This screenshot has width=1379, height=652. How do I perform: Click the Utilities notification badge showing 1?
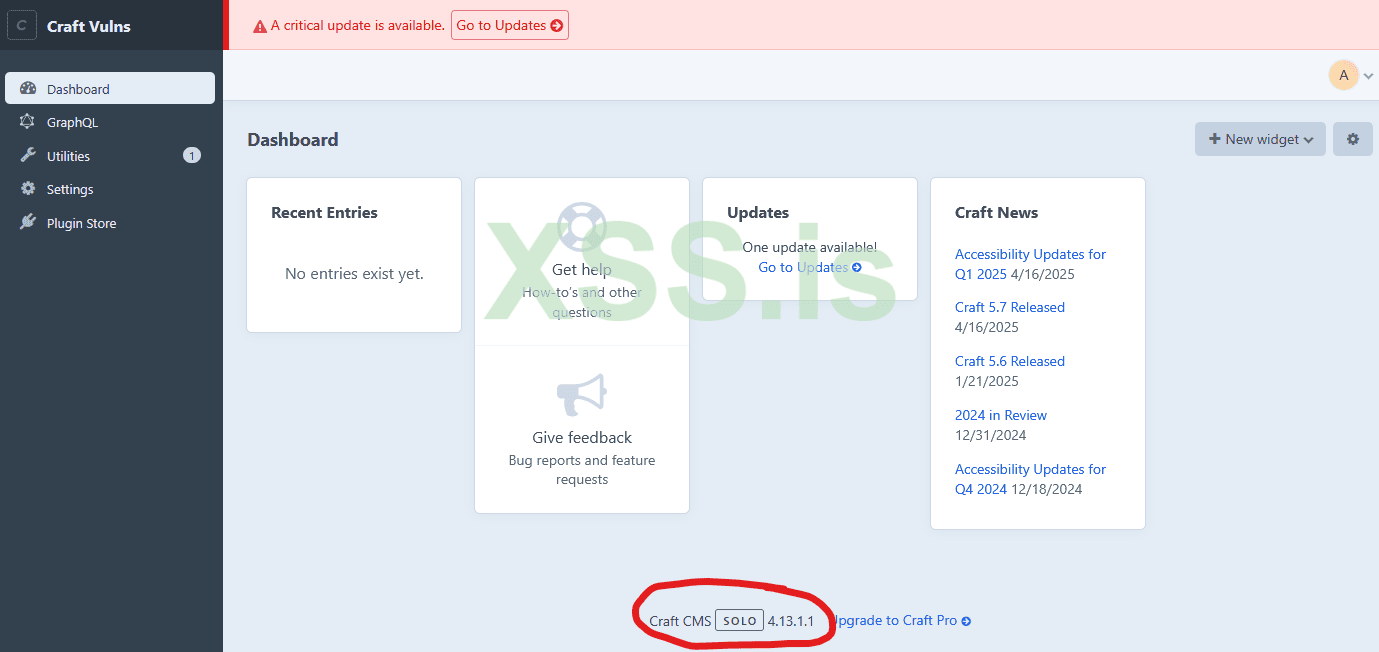tap(192, 155)
